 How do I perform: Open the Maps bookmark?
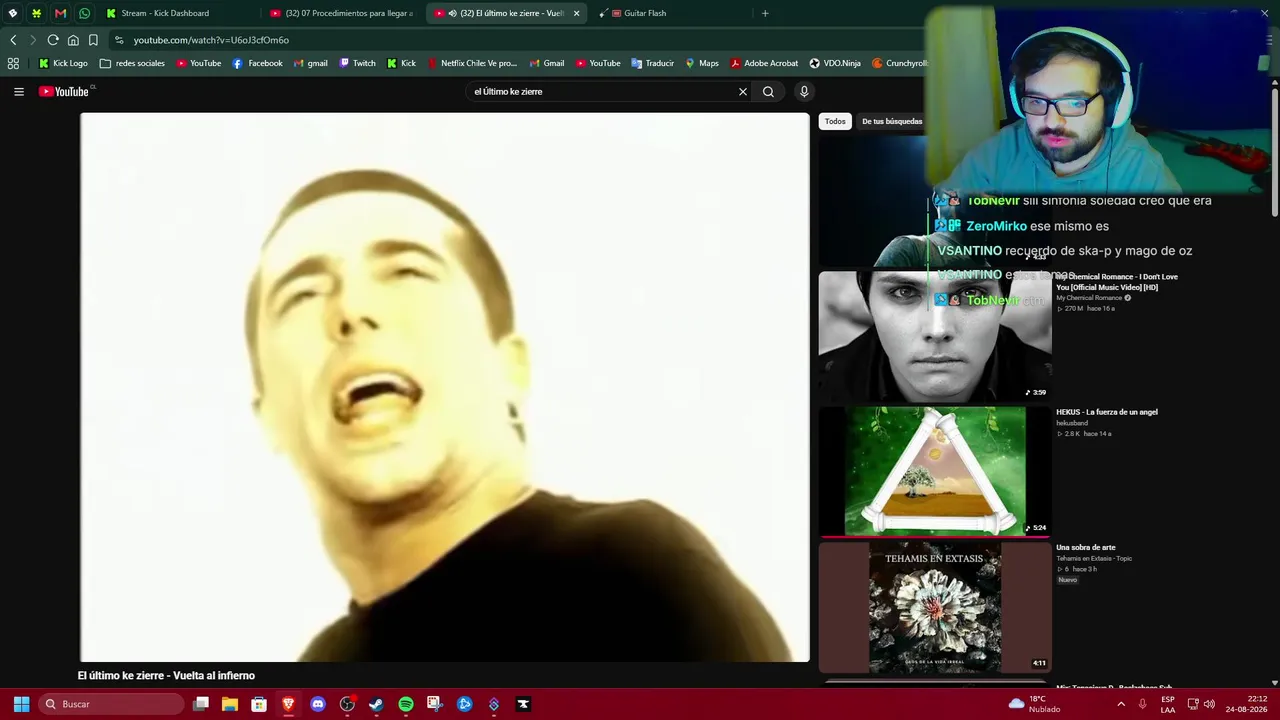701,63
